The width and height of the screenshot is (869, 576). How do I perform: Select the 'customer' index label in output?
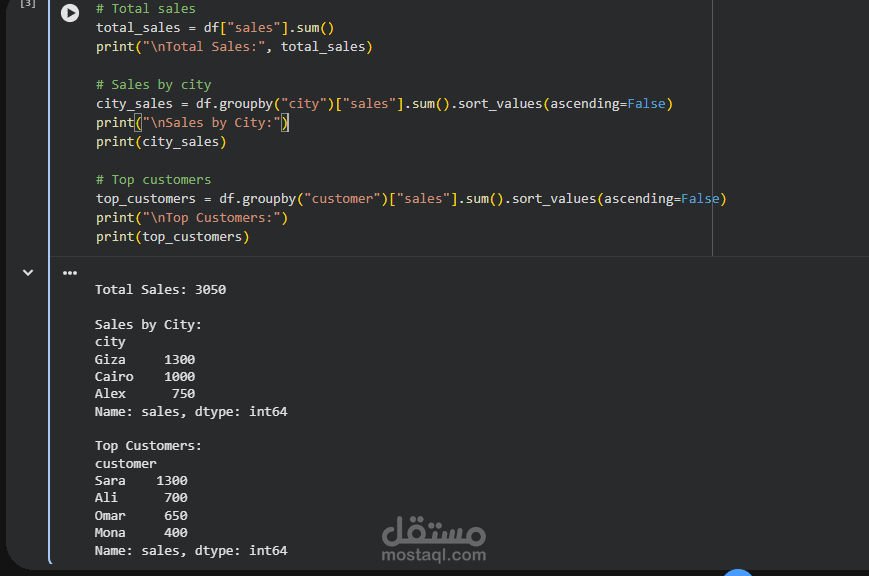pyautogui.click(x=126, y=463)
